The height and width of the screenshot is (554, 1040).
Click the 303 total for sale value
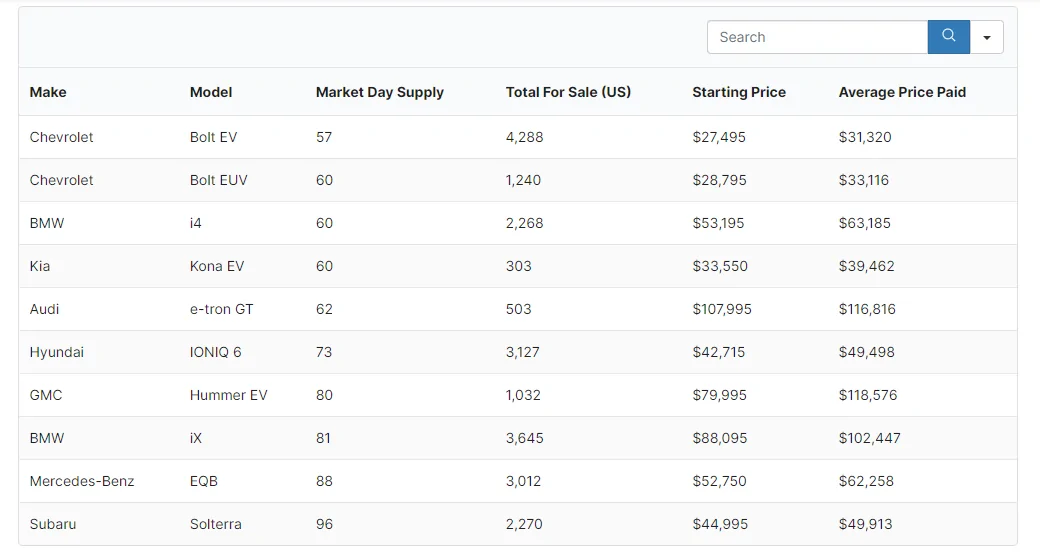point(519,266)
